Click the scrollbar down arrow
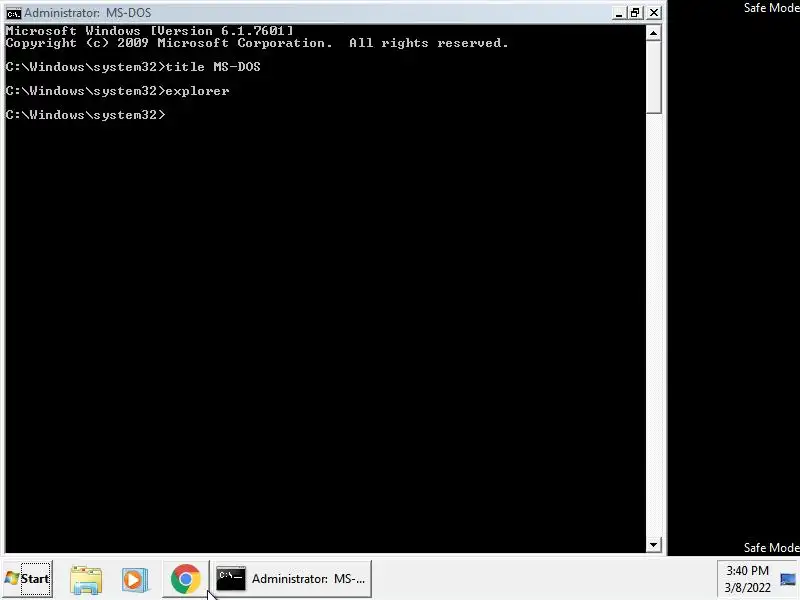This screenshot has width=800, height=600. [x=654, y=544]
